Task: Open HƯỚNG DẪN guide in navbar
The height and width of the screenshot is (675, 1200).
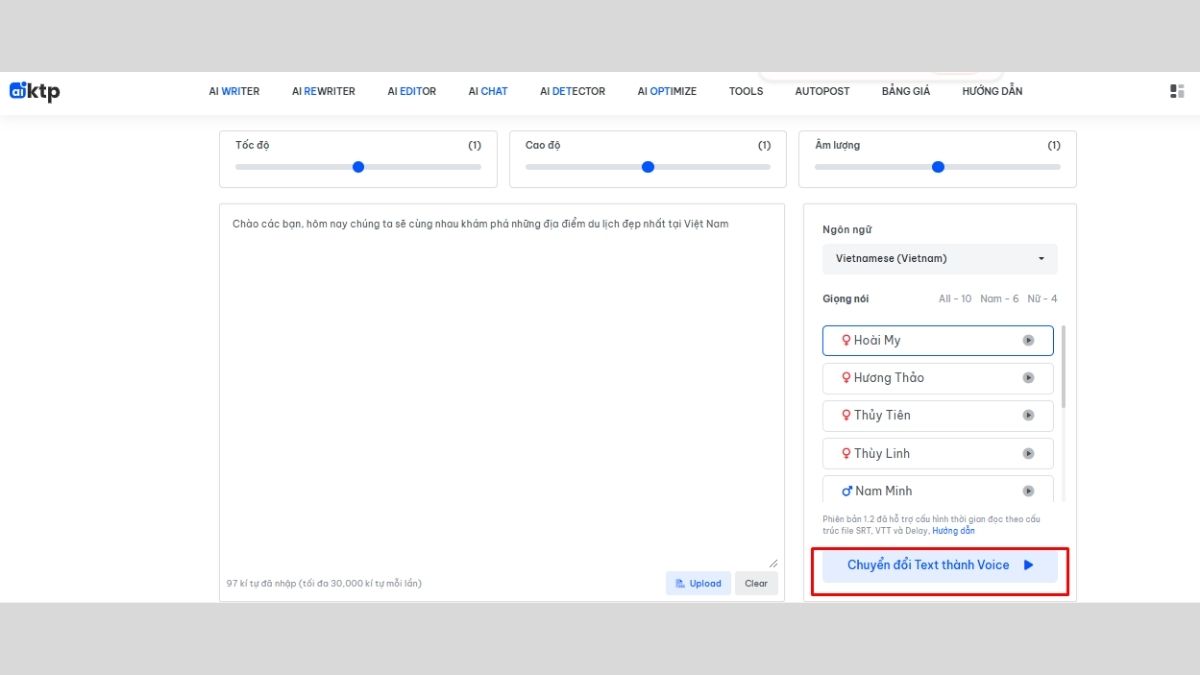Action: 992,91
